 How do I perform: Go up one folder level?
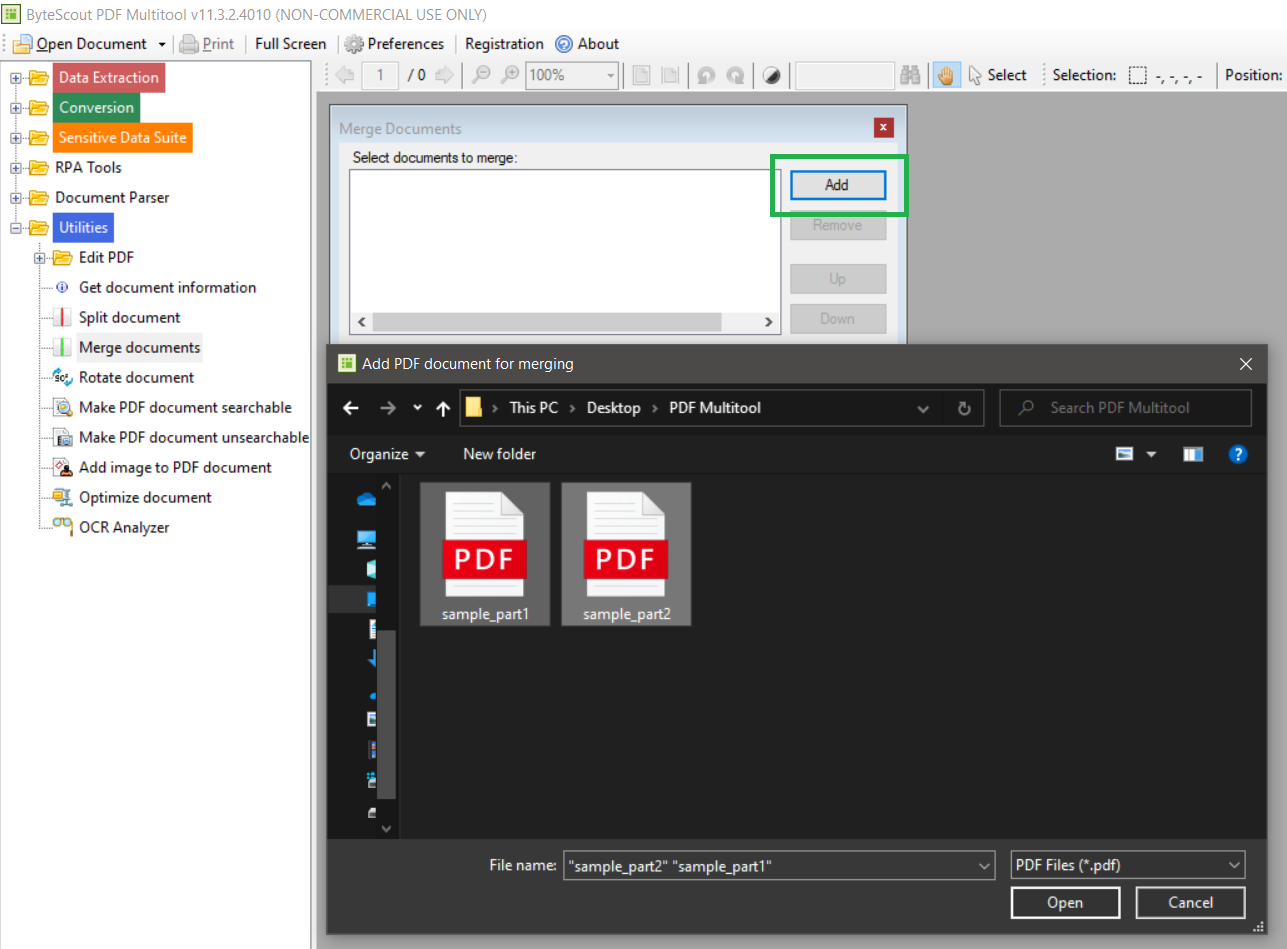pyautogui.click(x=443, y=408)
